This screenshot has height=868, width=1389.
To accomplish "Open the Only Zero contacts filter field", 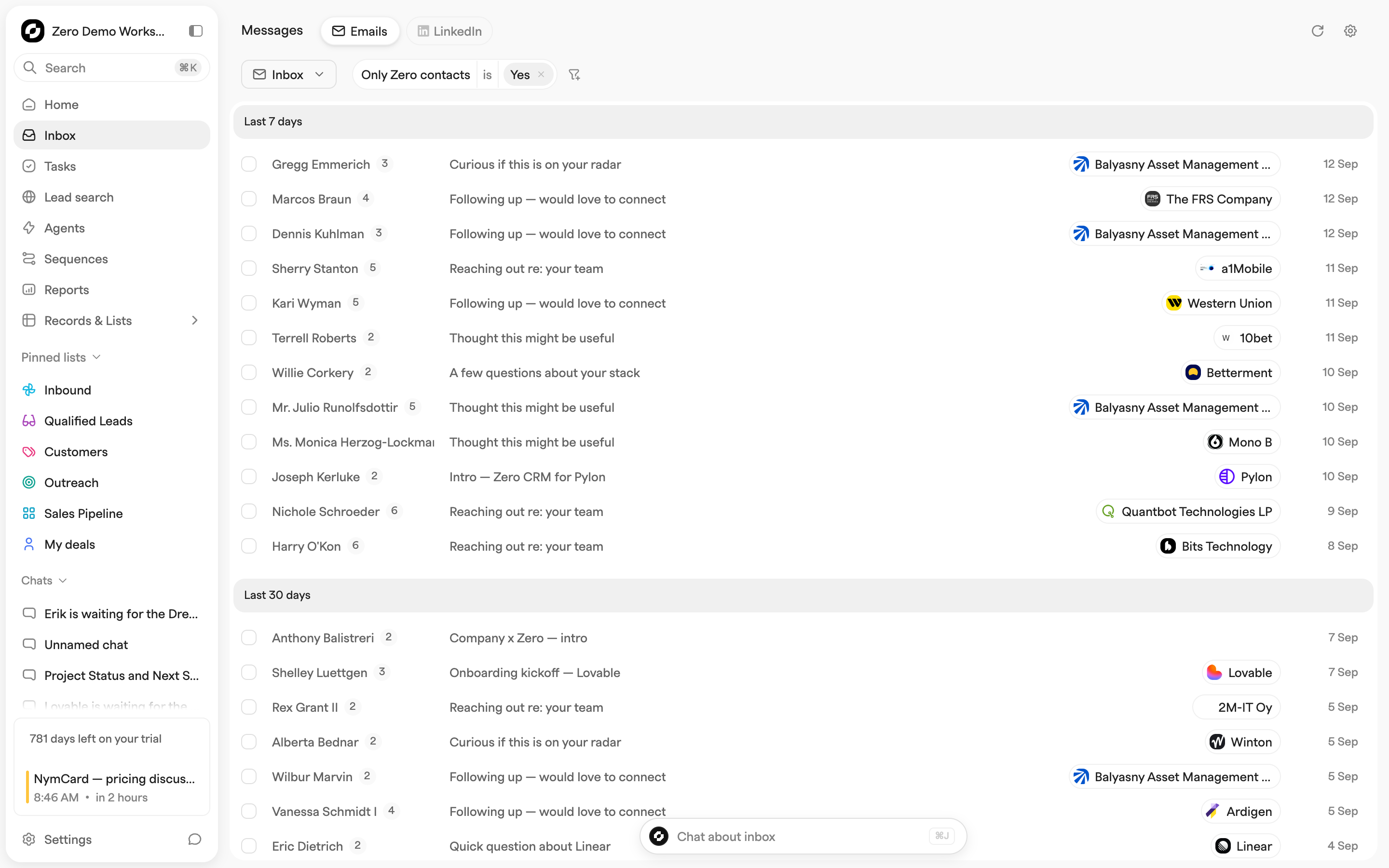I will (415, 75).
